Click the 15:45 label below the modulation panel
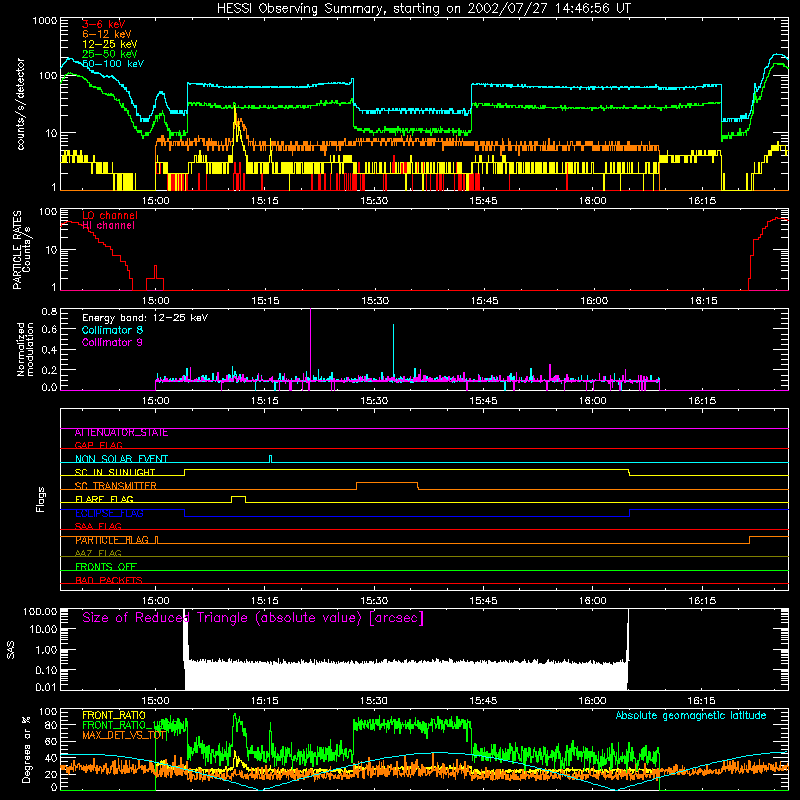This screenshot has width=800, height=800. pos(483,401)
